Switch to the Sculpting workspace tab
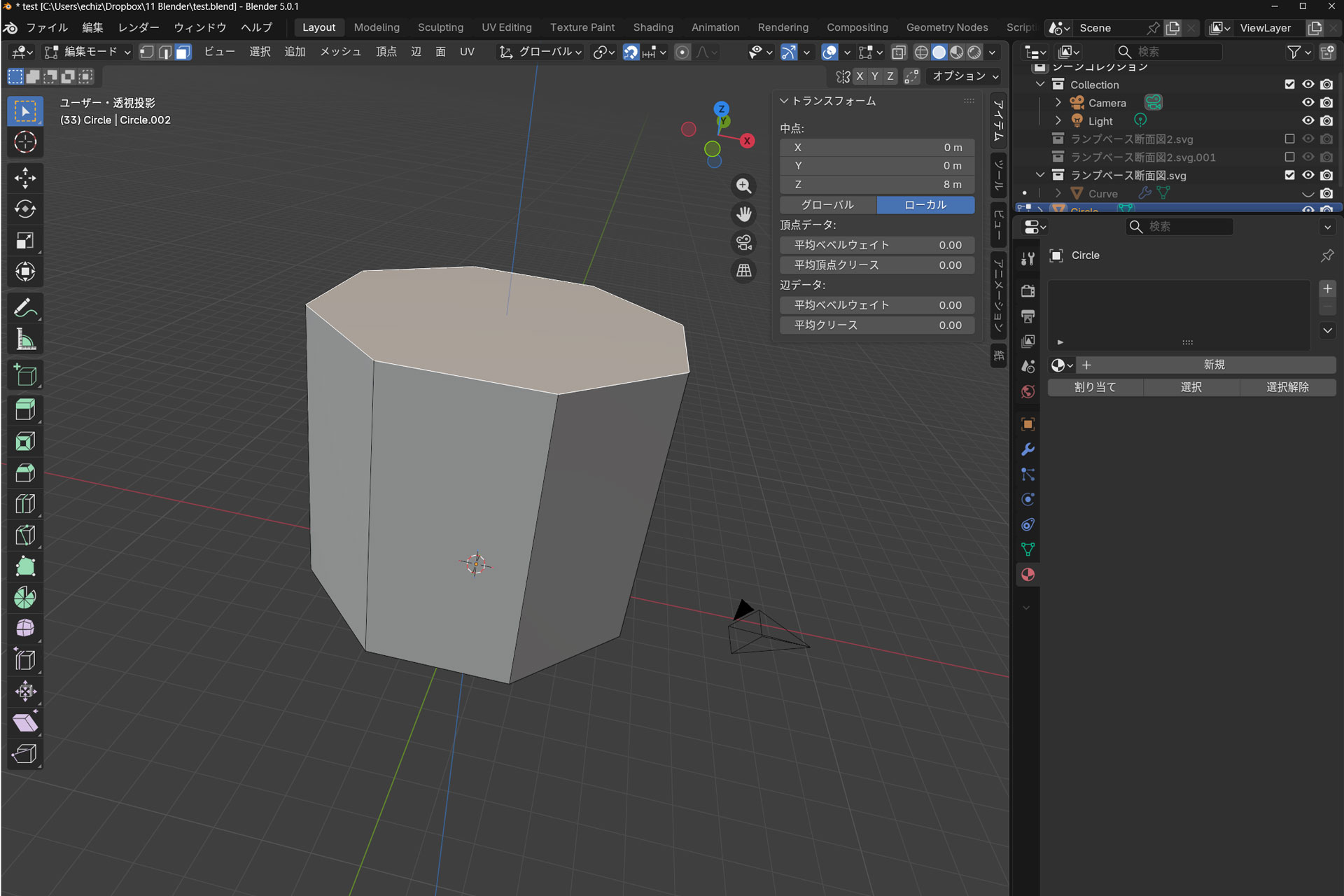Viewport: 1344px width, 896px height. [440, 27]
